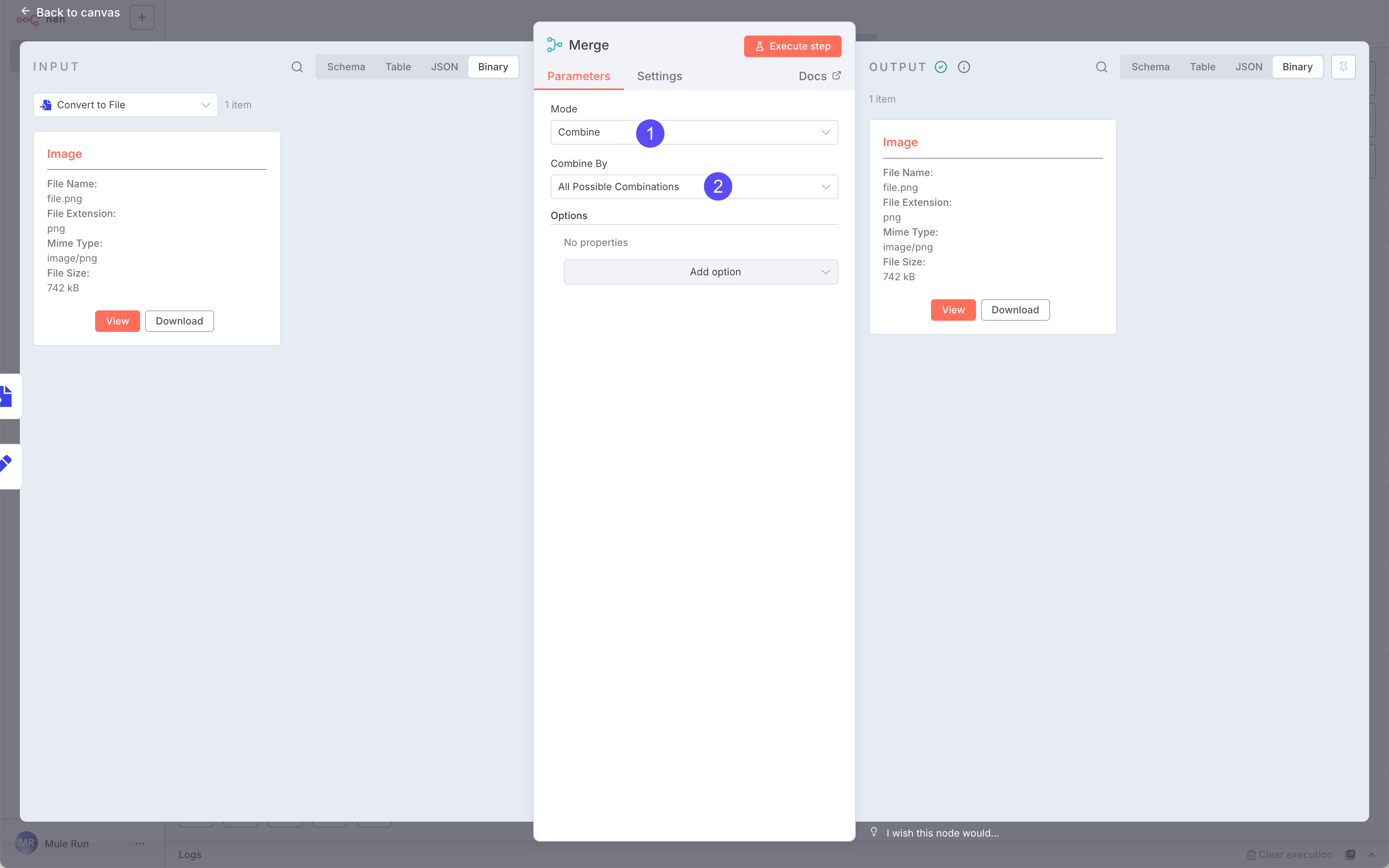This screenshot has width=1389, height=868.
Task: Click the output panel search icon
Action: [x=1101, y=67]
